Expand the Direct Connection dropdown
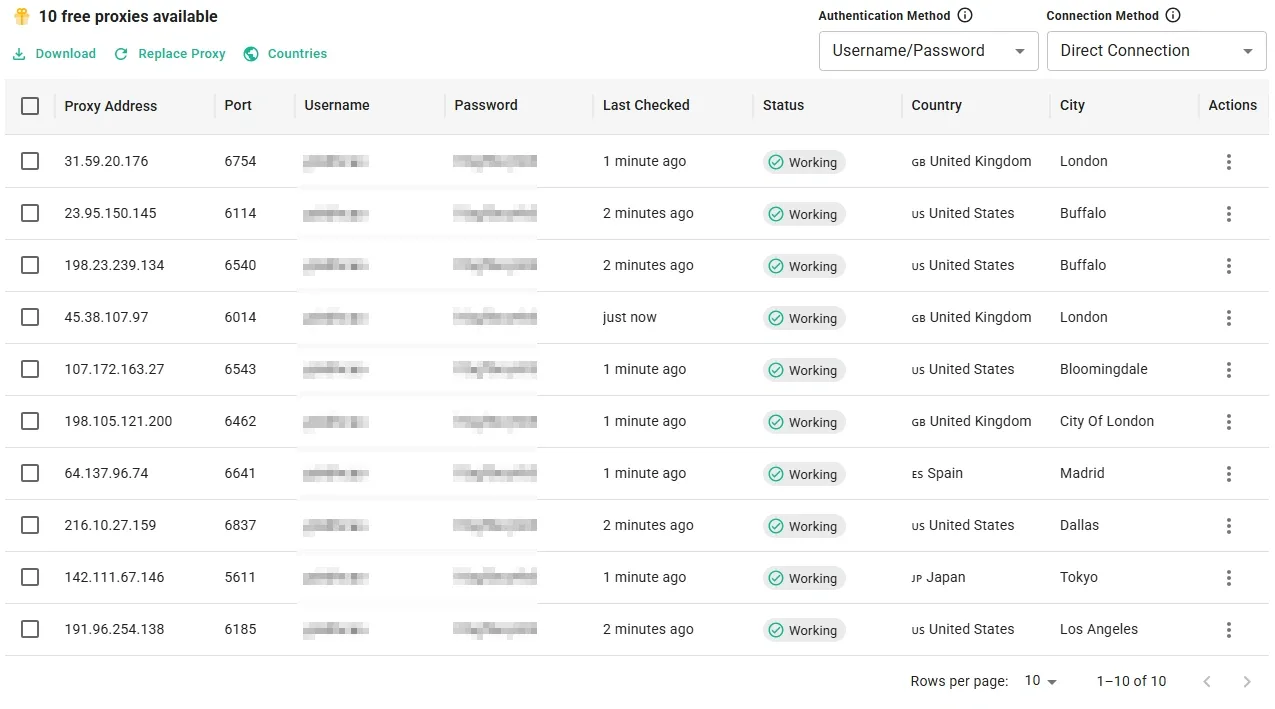Image resolution: width=1275 pixels, height=709 pixels. 1156,51
